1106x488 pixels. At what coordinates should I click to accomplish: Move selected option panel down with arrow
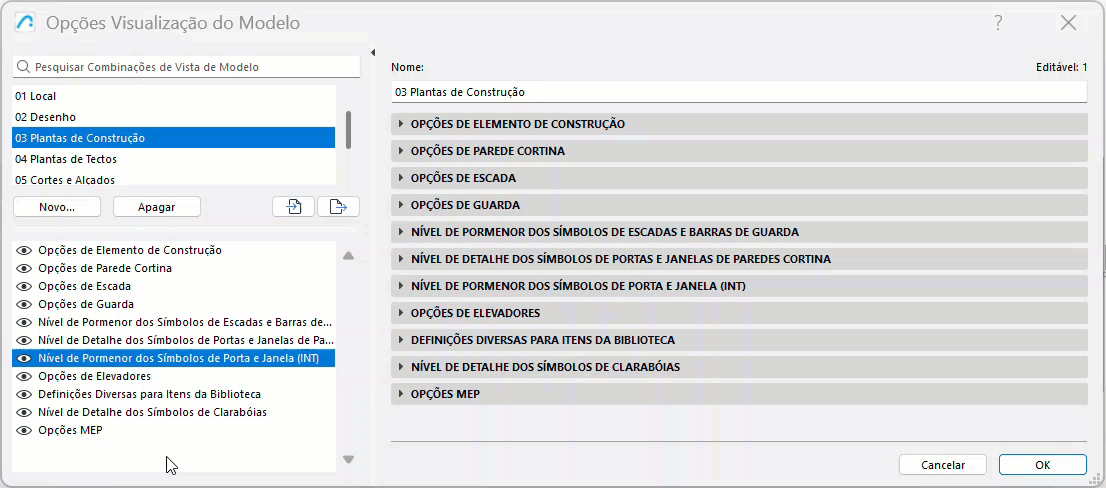point(348,459)
